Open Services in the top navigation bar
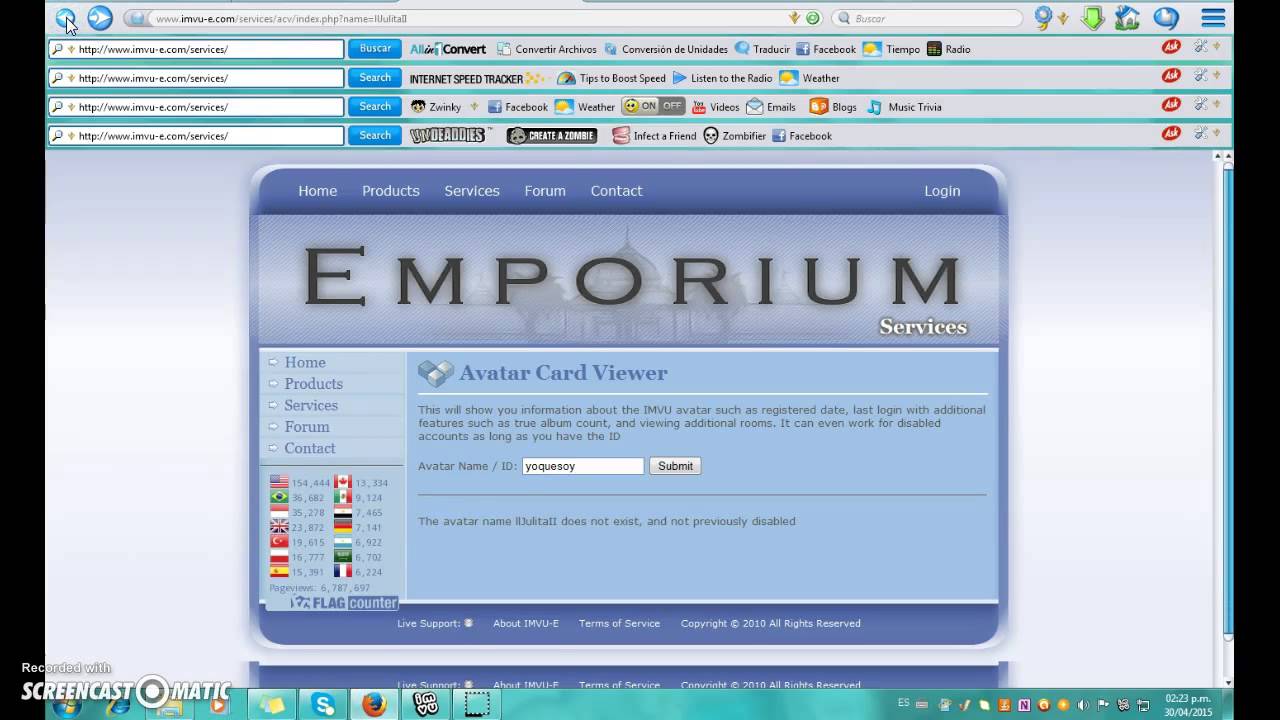1280x720 pixels. pos(472,191)
